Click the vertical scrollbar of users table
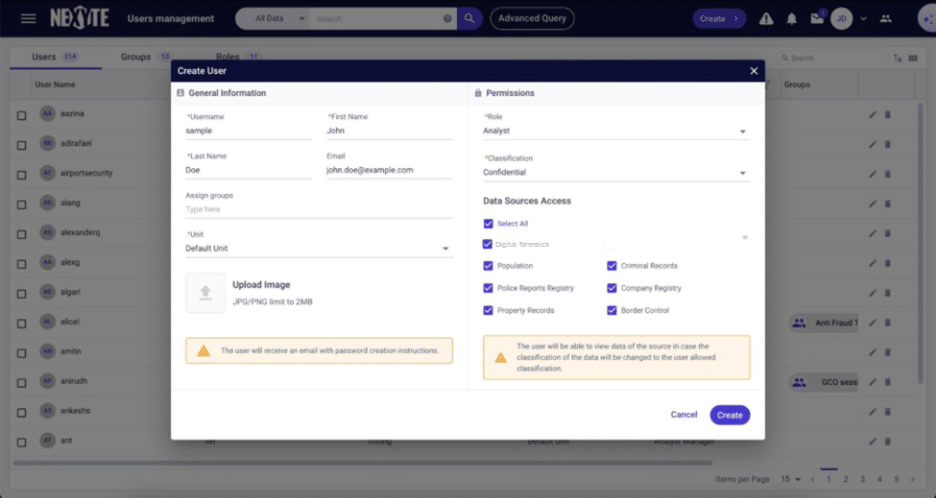 (920, 242)
